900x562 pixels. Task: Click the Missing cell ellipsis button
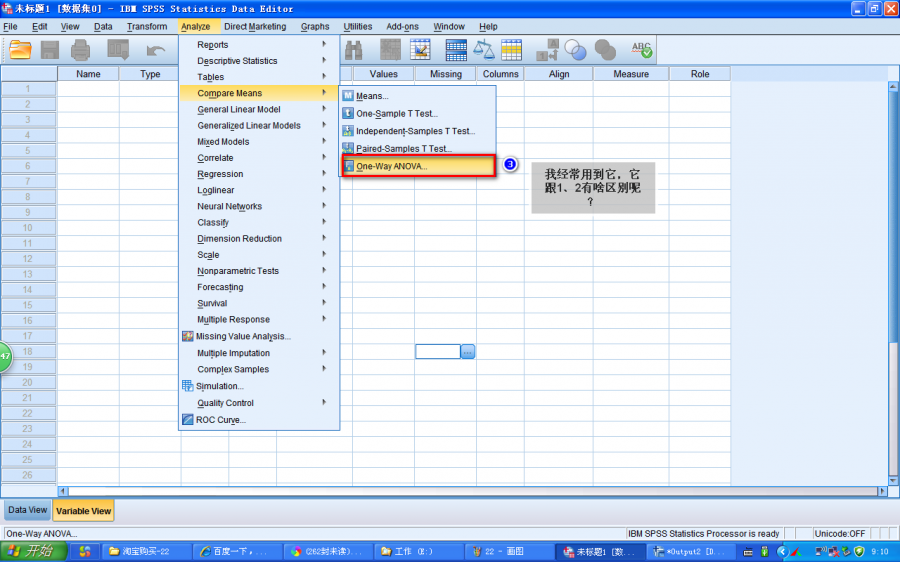pos(468,351)
